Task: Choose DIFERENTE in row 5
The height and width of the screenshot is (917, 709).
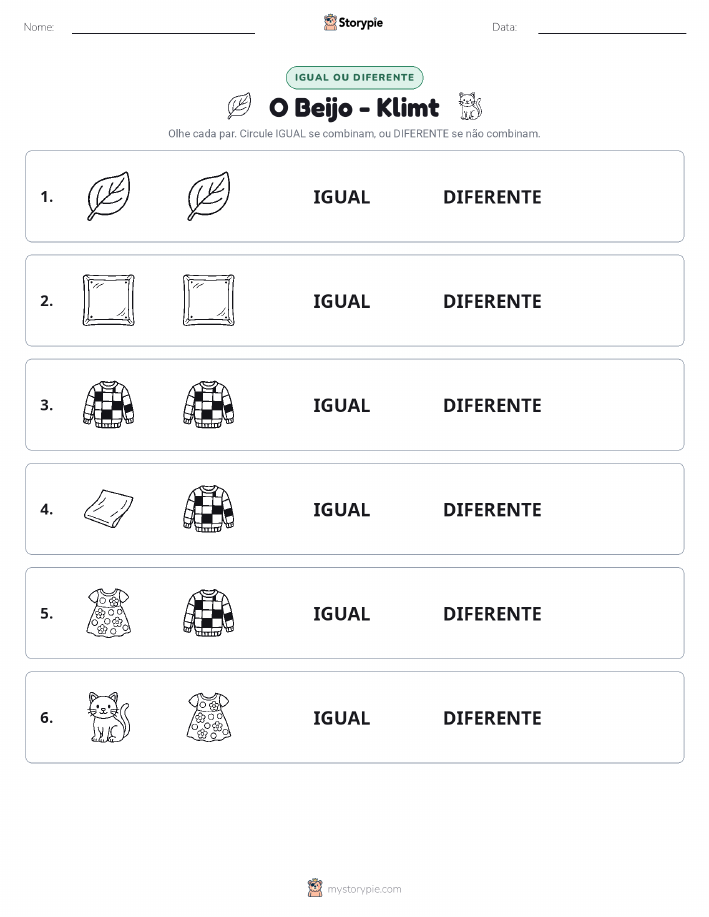Action: coord(492,613)
